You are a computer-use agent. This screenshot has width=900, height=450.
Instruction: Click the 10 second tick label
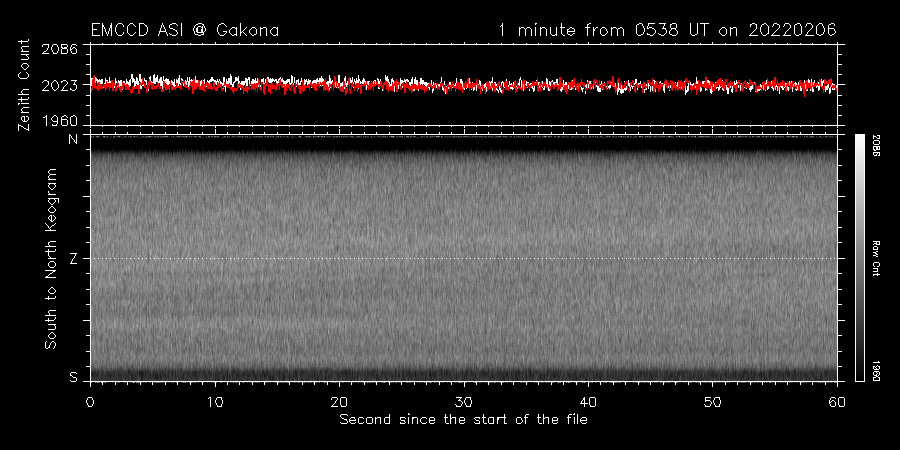click(215, 401)
